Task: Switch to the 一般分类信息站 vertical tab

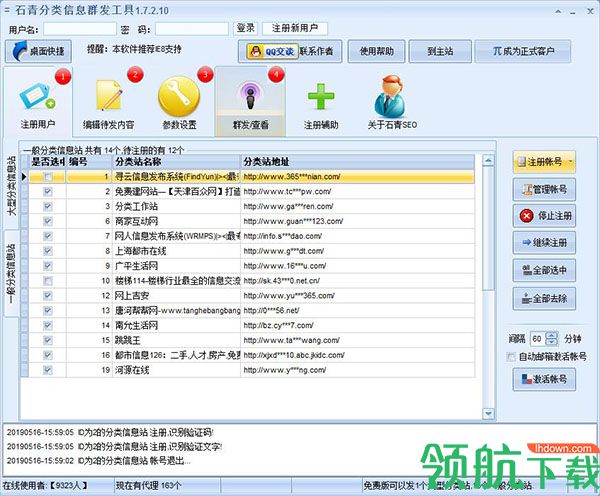Action: point(12,274)
